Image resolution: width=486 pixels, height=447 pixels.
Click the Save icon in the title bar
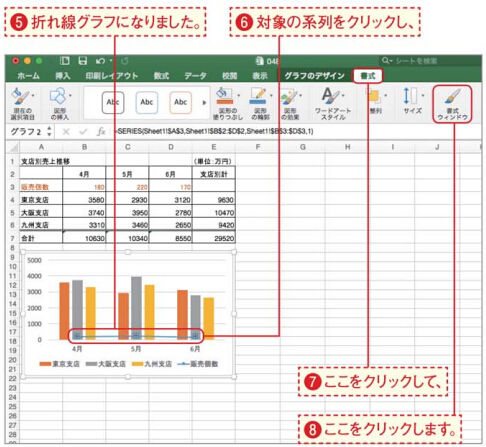[x=82, y=61]
